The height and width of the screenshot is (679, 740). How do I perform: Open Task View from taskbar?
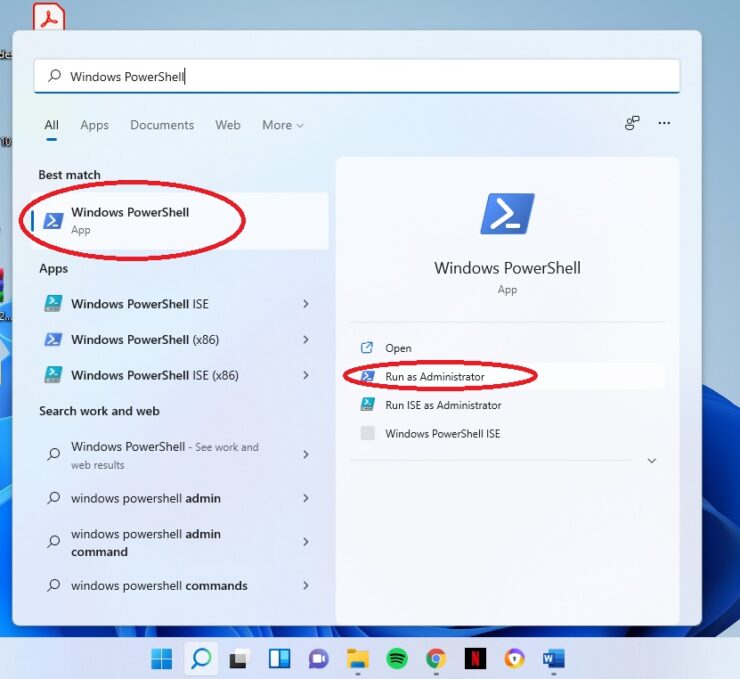pos(240,659)
